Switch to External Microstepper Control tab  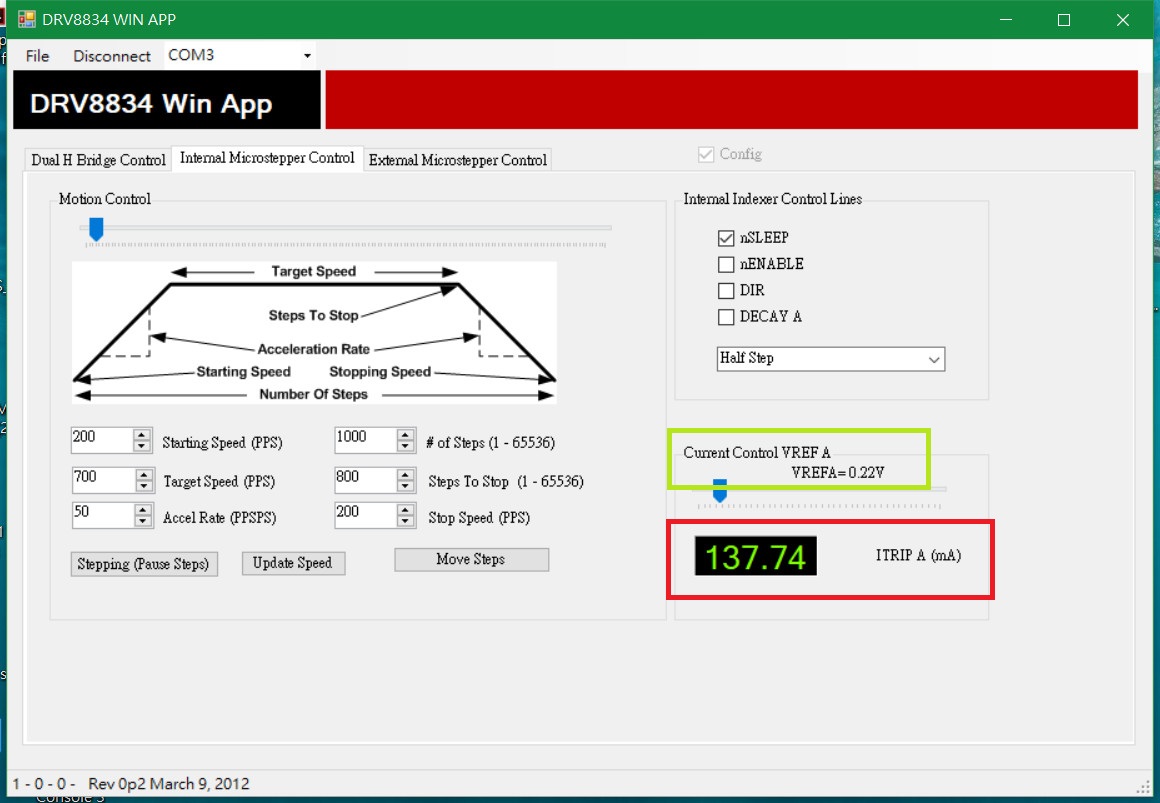tap(457, 160)
